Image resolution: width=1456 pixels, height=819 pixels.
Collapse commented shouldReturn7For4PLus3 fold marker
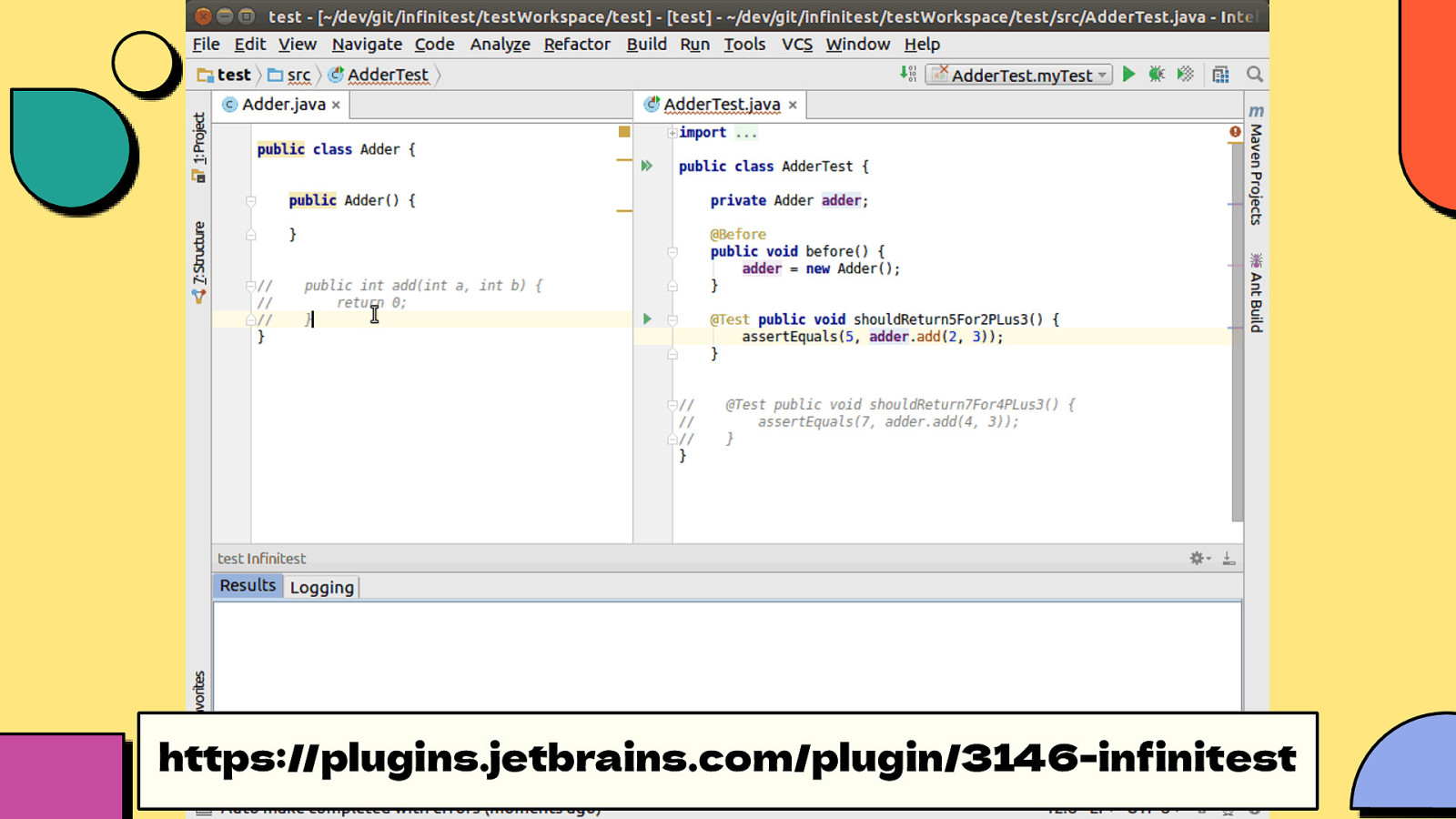[672, 405]
